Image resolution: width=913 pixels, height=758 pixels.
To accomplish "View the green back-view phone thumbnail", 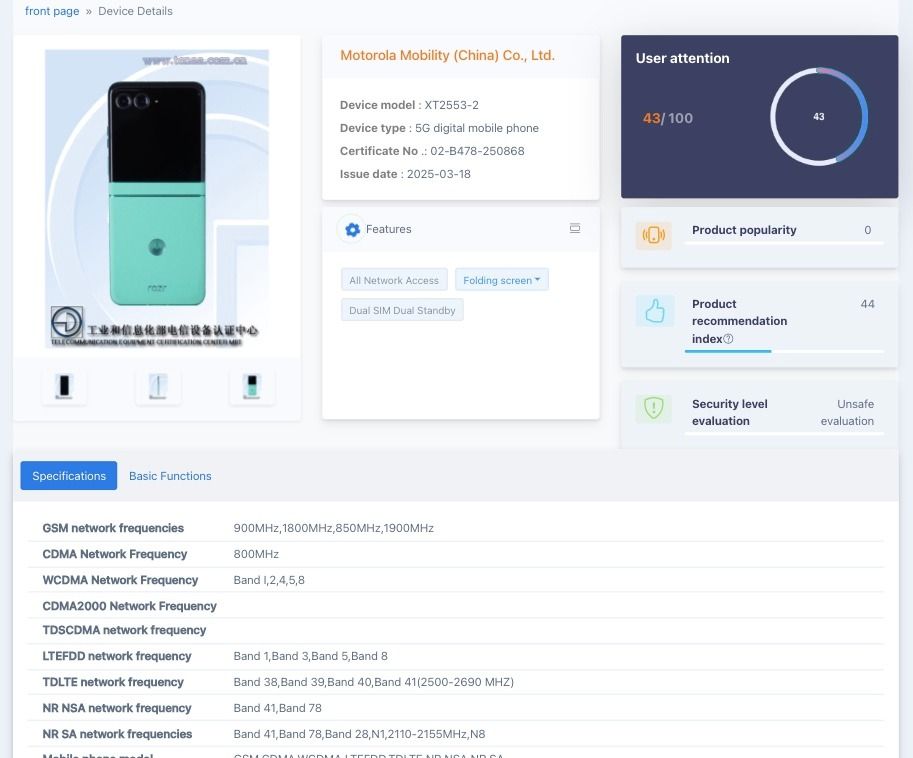I will [252, 386].
